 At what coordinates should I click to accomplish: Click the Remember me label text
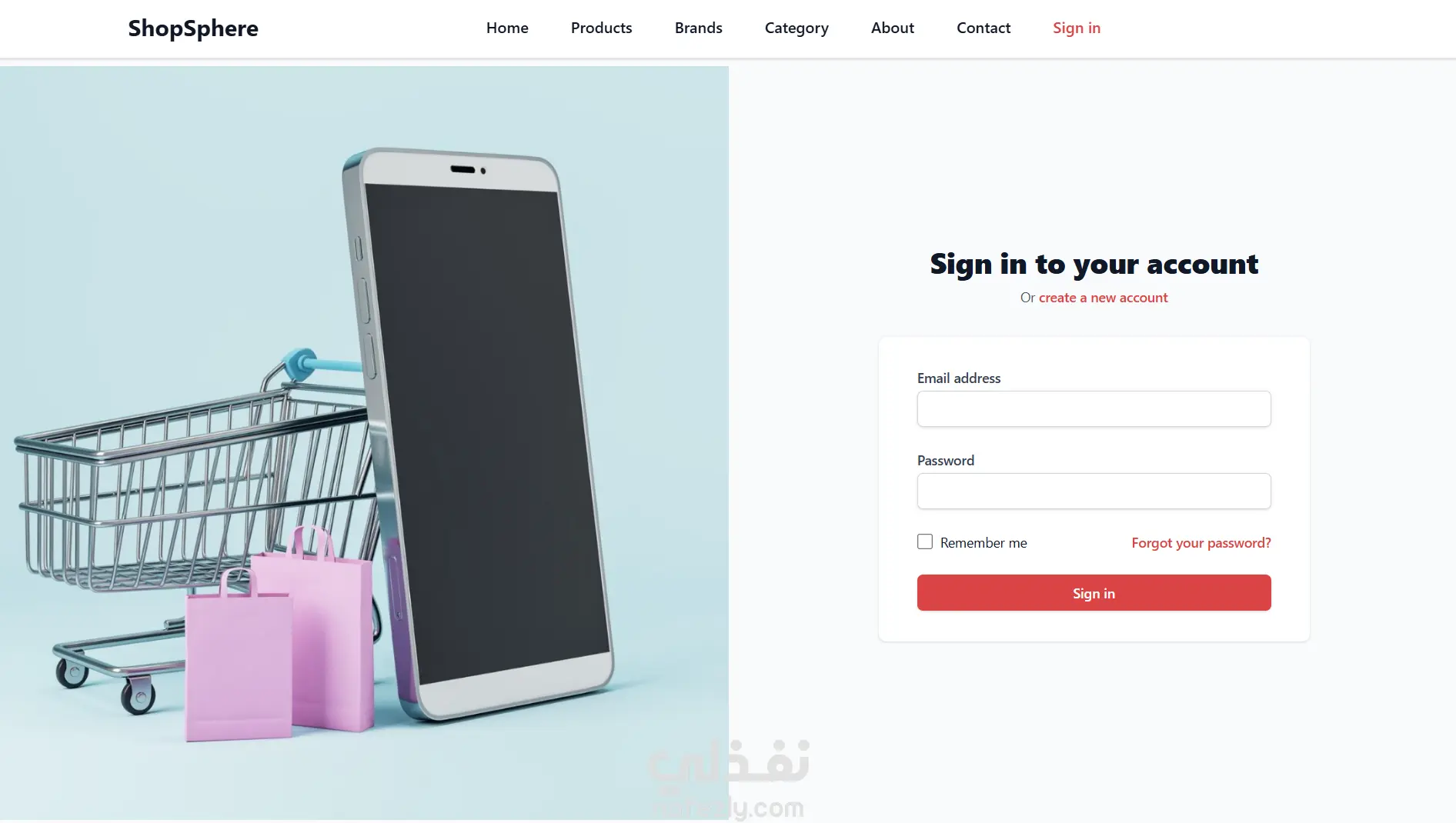983,543
